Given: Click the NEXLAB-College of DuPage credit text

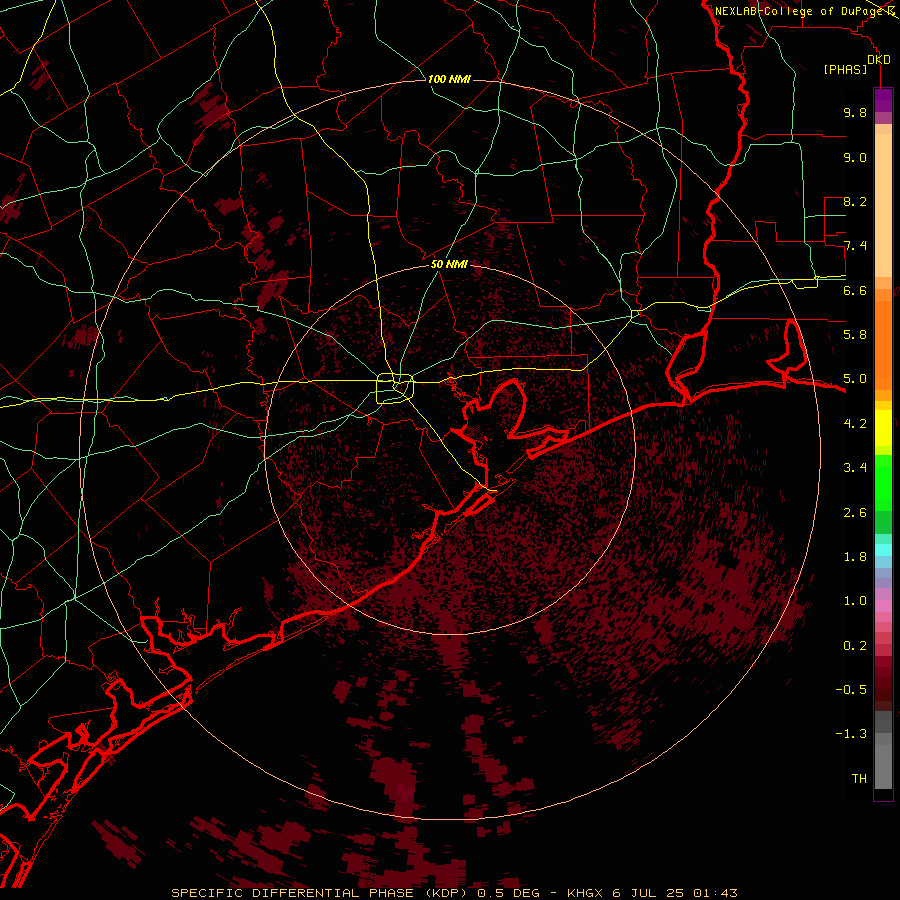Looking at the screenshot, I should point(798,11).
